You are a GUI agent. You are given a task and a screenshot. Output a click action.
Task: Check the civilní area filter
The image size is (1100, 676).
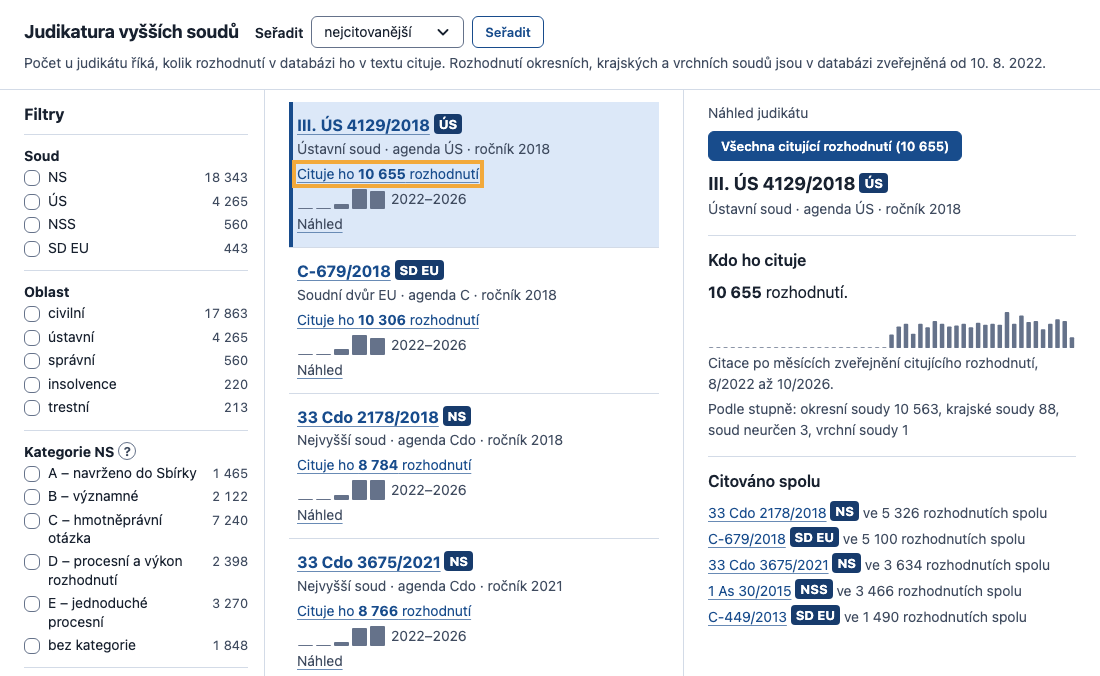click(x=32, y=314)
